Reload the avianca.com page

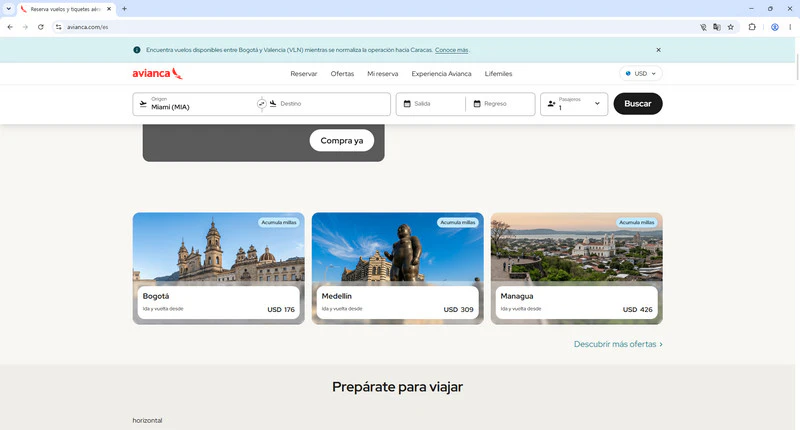tap(40, 27)
